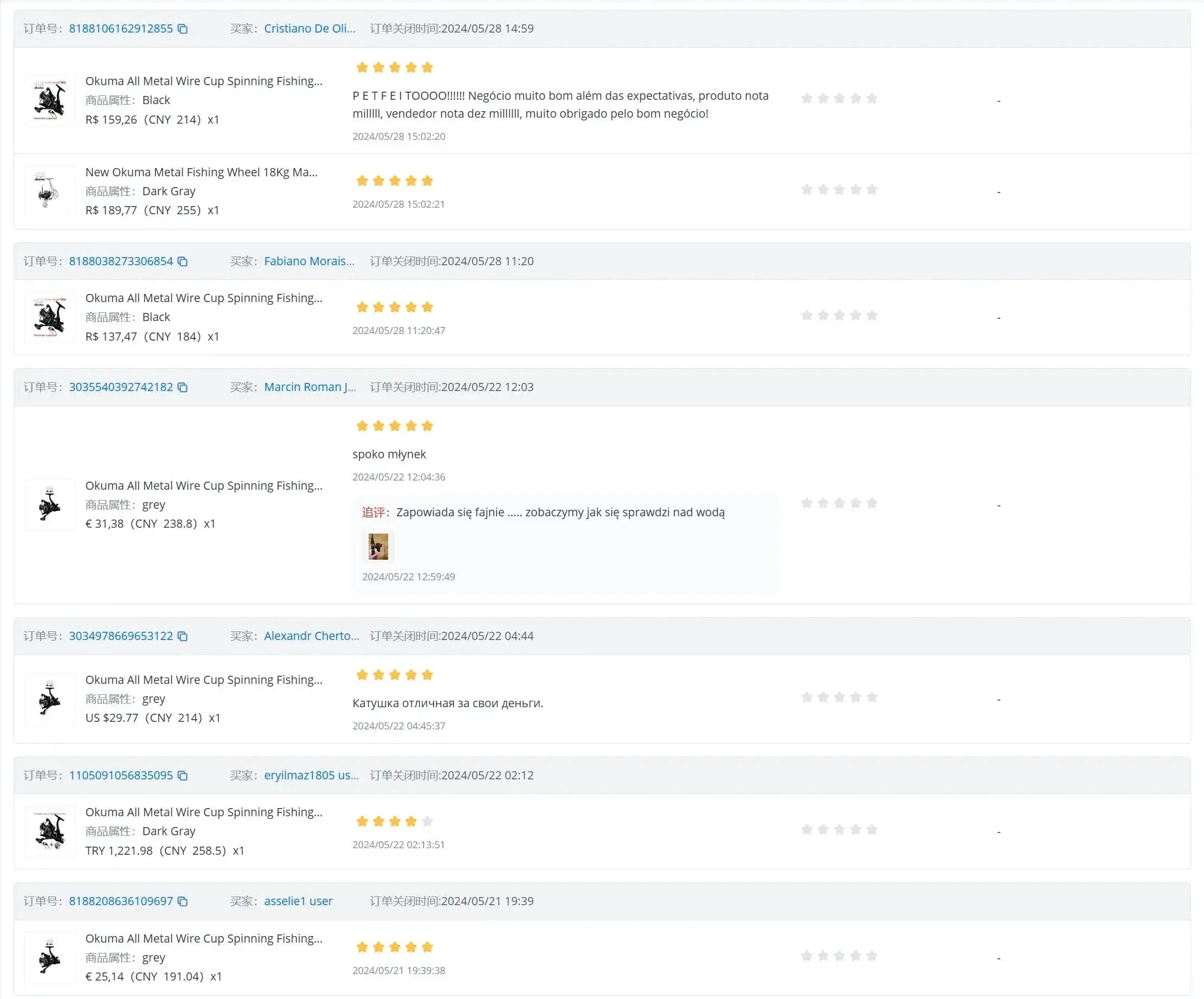Open New Okuma Metal Fishing Wheel listing
The image size is (1204, 999).
tap(201, 172)
